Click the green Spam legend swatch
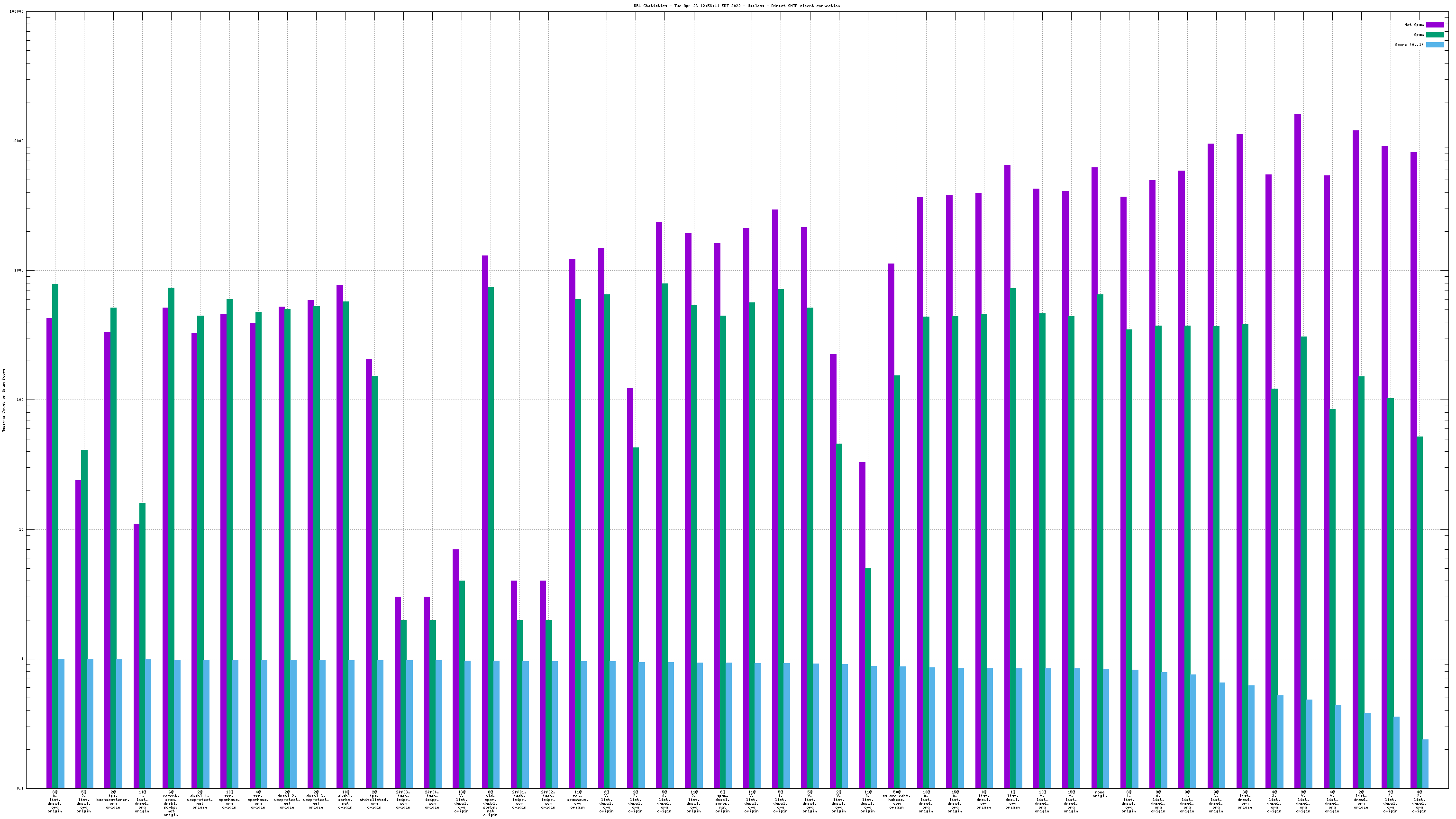This screenshot has width=1456, height=819. pos(1435,35)
